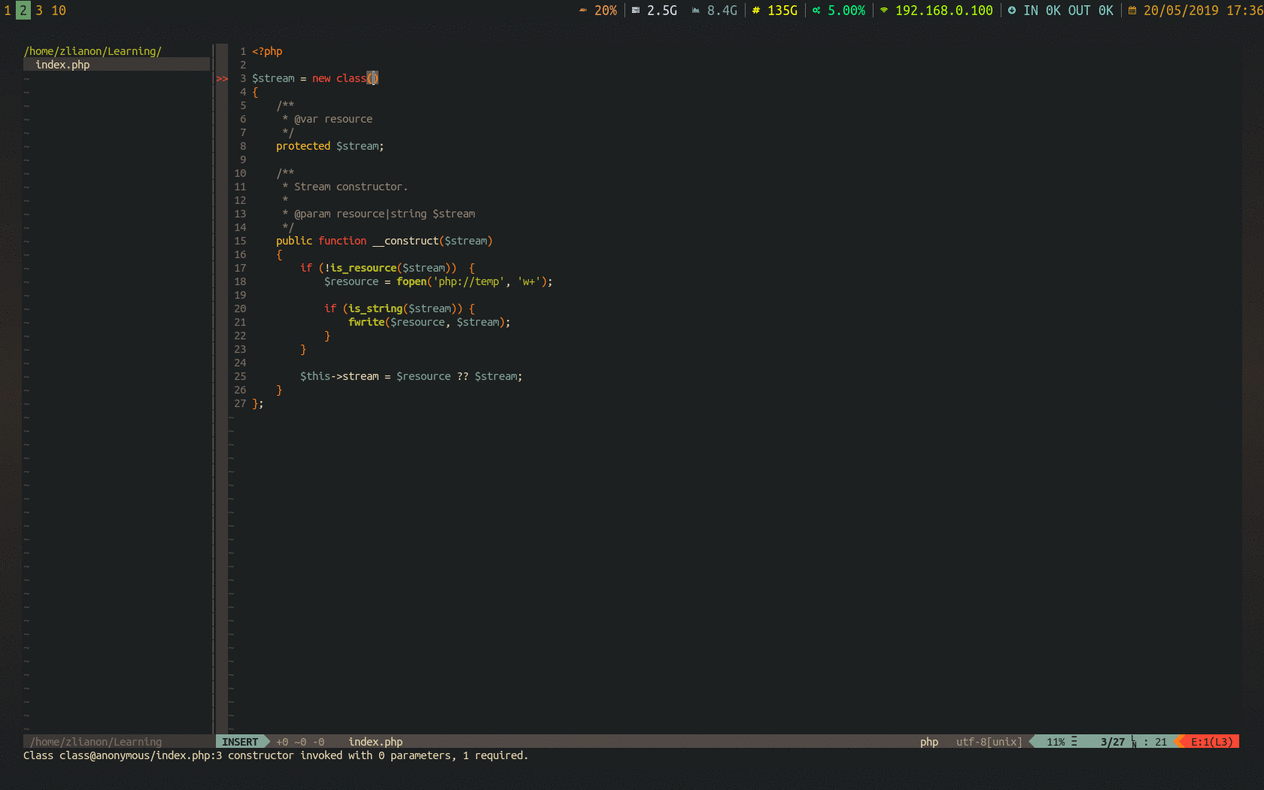Viewport: 1264px width, 790px height.
Task: Click the traffic icon showing IN 0K OUT 0K
Action: [1011, 11]
